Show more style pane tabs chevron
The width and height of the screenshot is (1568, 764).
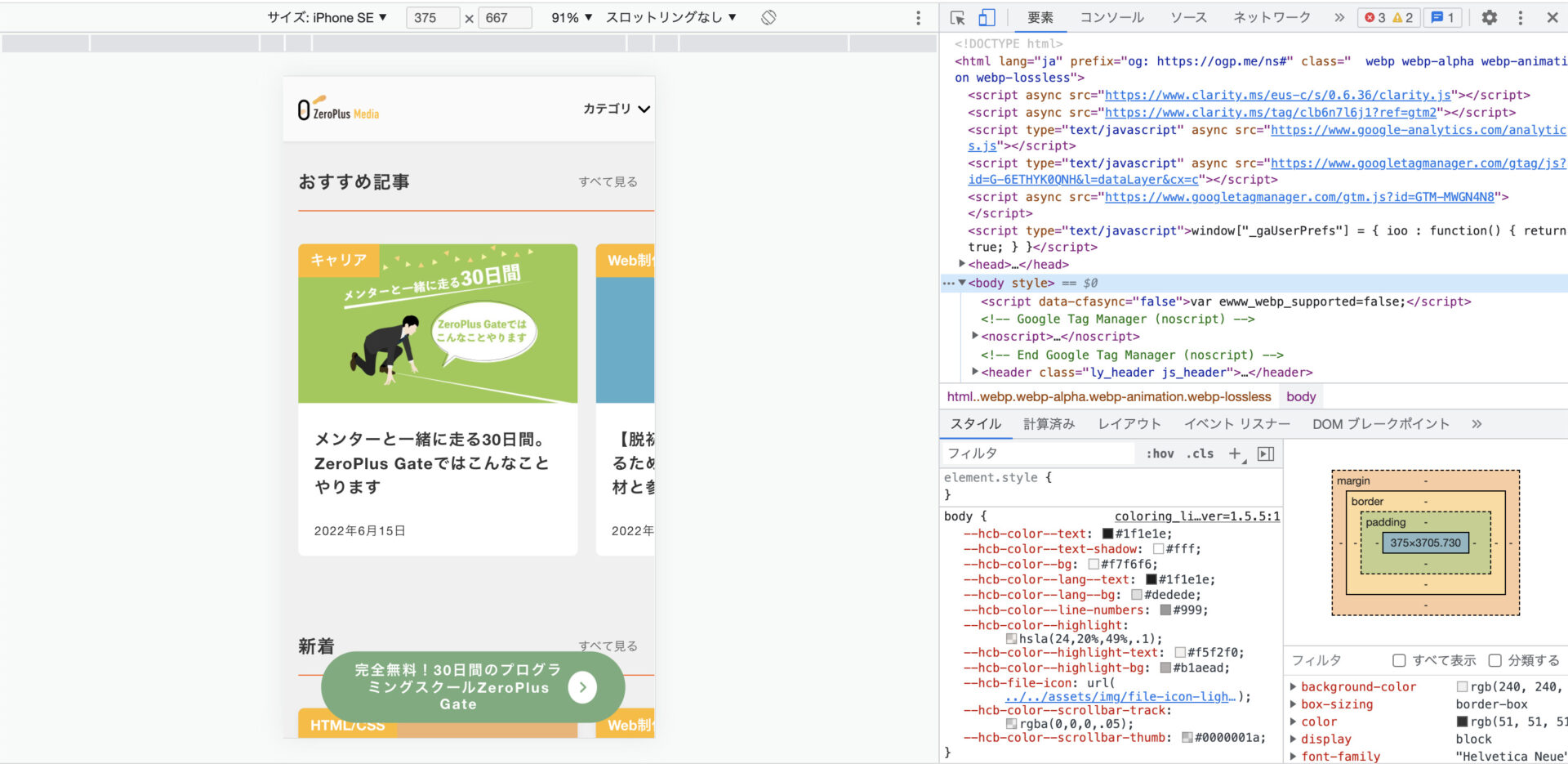coord(1477,423)
